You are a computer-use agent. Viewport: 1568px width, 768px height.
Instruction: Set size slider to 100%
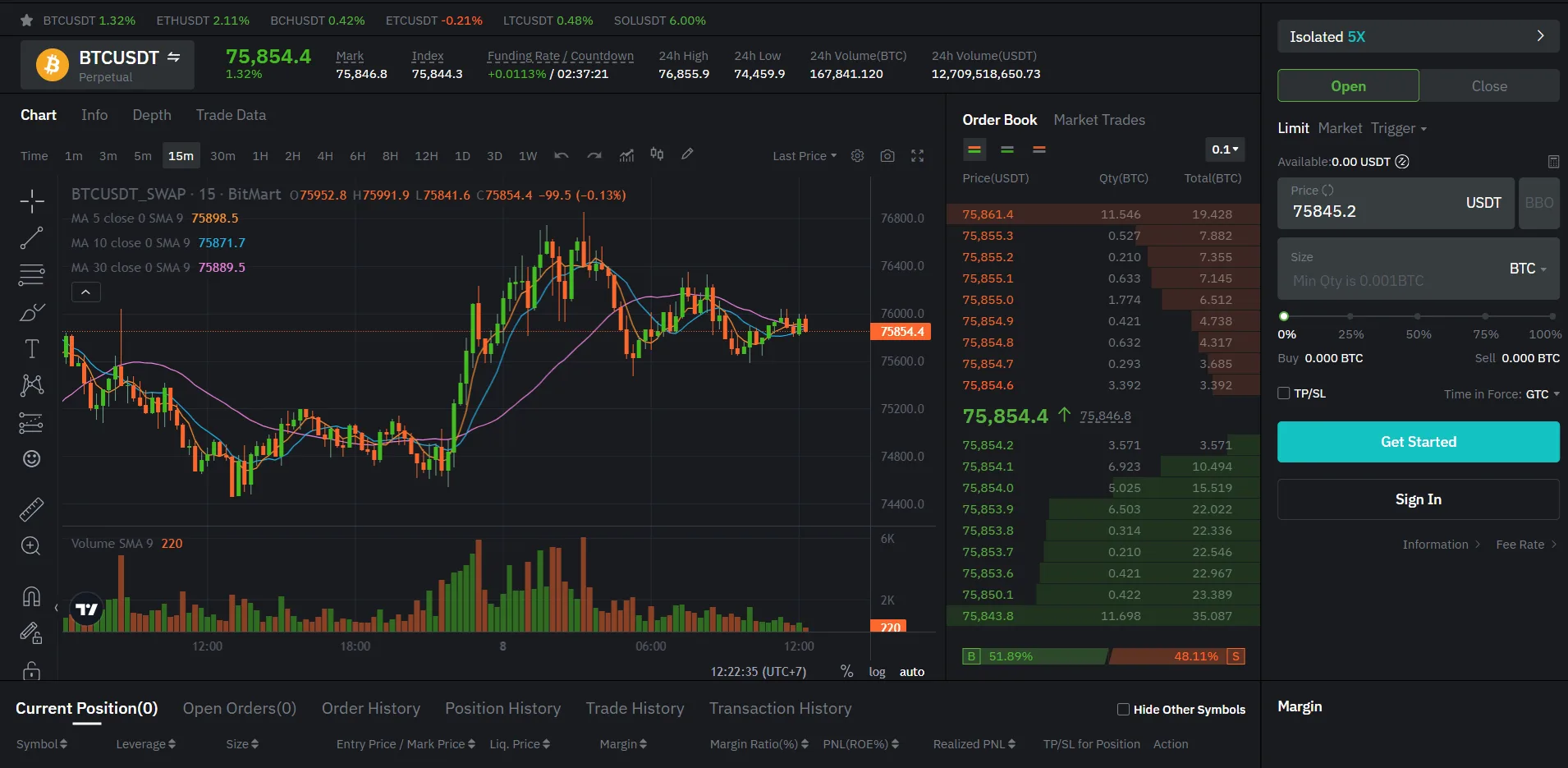pyautogui.click(x=1552, y=316)
